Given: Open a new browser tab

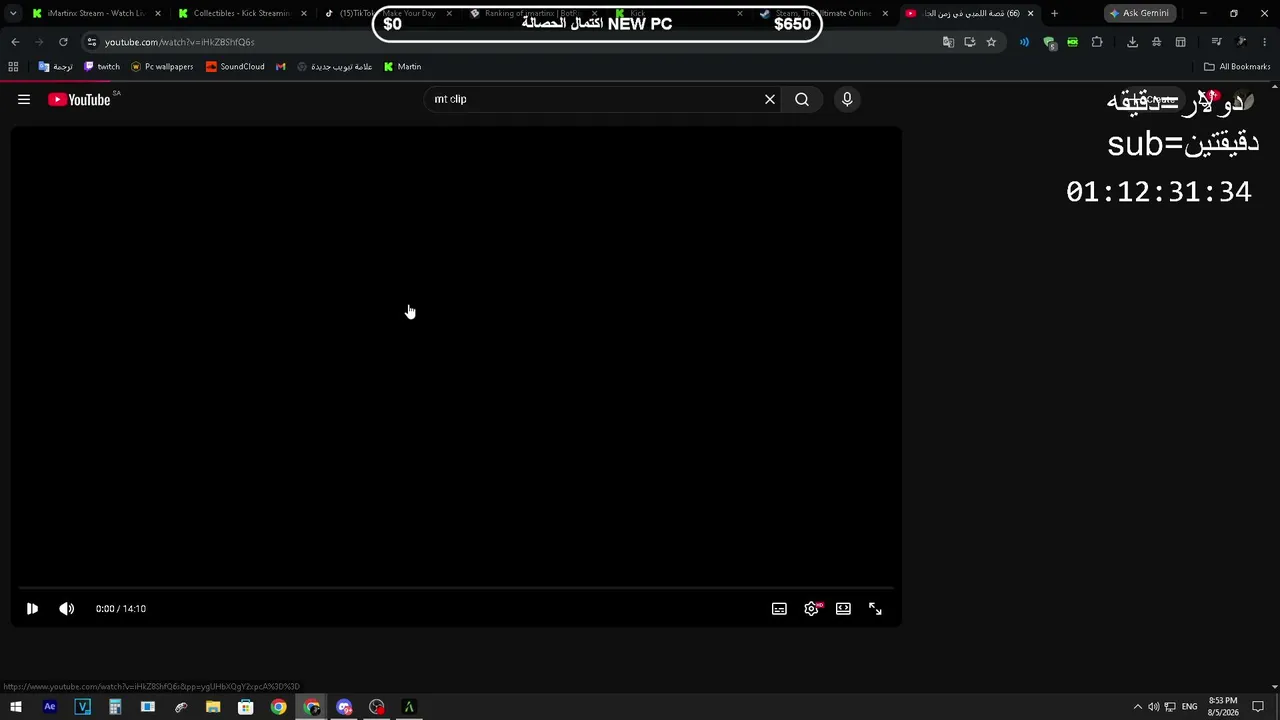Looking at the screenshot, I should [1054, 13].
